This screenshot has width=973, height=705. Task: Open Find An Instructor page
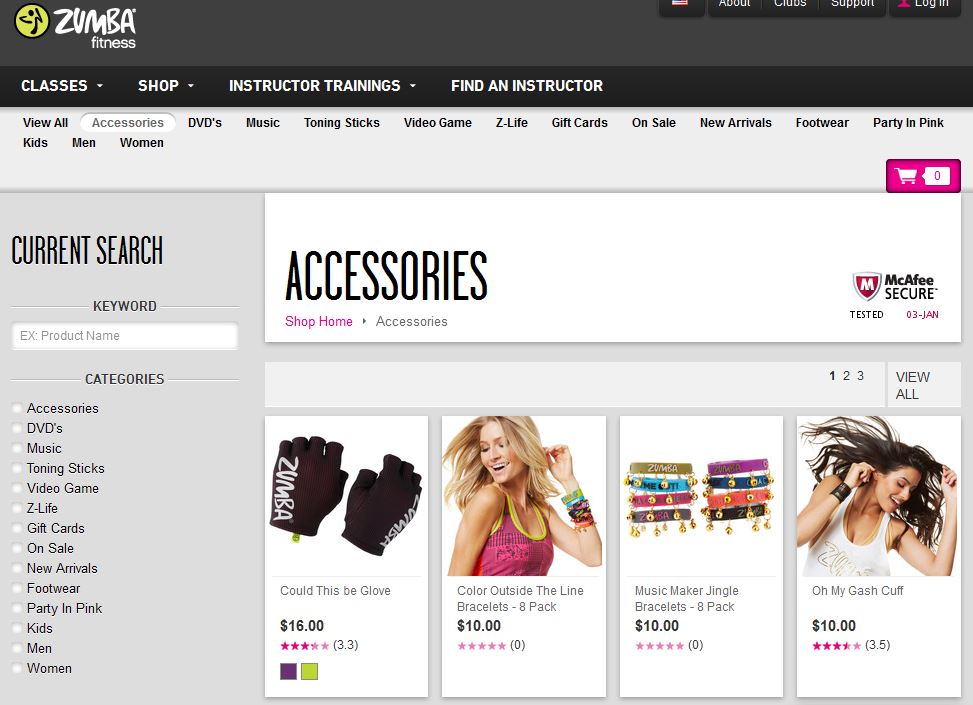point(527,86)
